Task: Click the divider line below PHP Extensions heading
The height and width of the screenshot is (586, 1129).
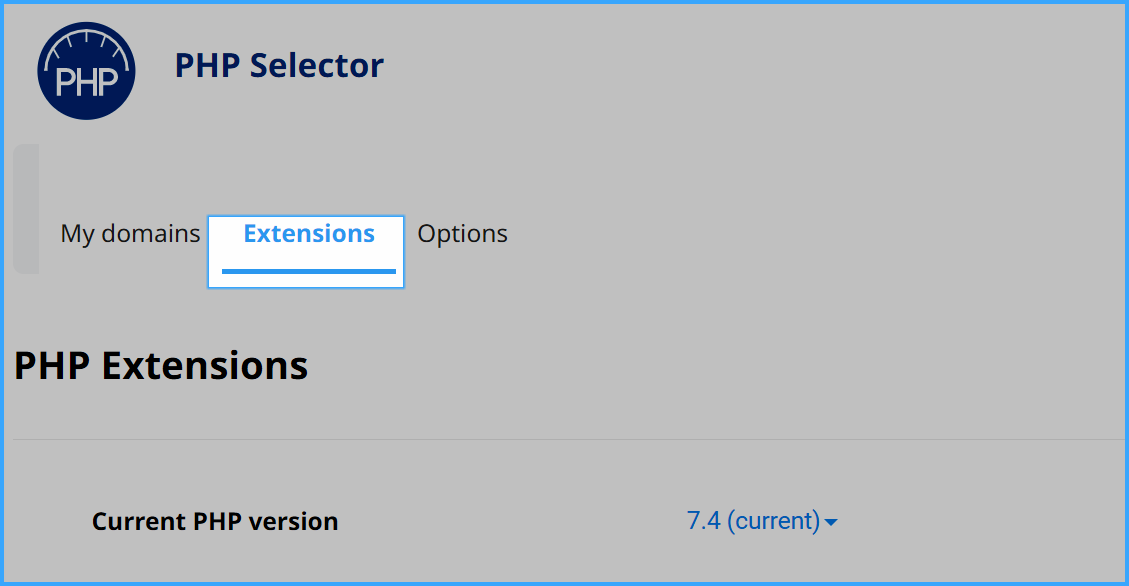Action: click(569, 439)
